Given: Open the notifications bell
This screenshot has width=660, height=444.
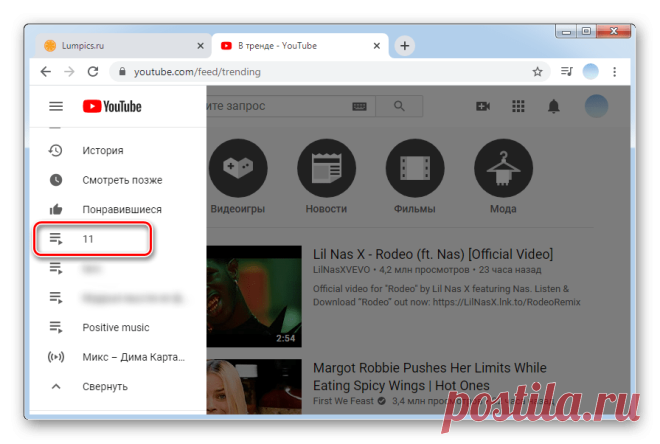Looking at the screenshot, I should [x=554, y=106].
